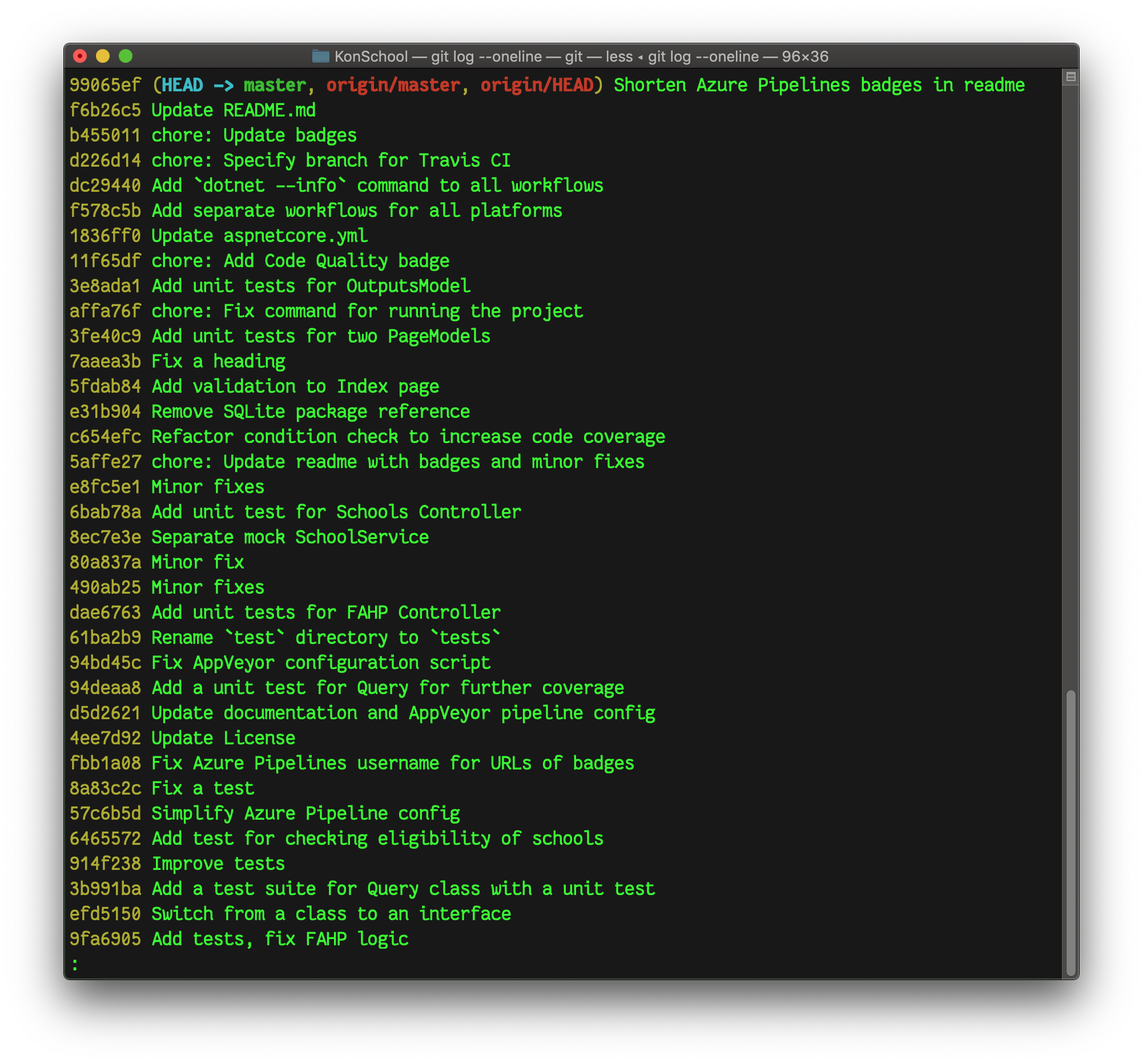Click 'Simplify Azure Pipeline config' commit
The image size is (1143, 1064).
point(305,813)
